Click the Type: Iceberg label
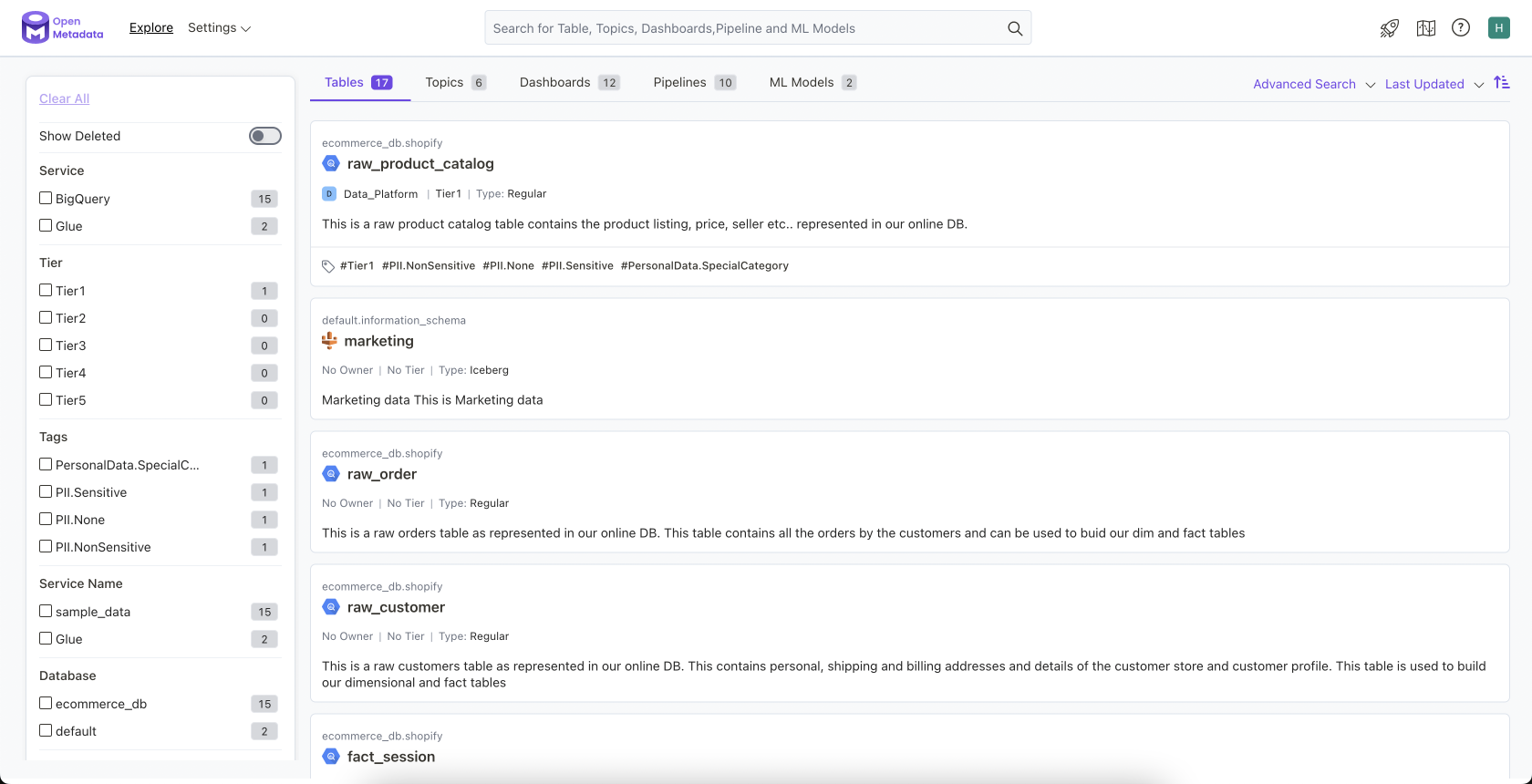1532x784 pixels. click(473, 370)
